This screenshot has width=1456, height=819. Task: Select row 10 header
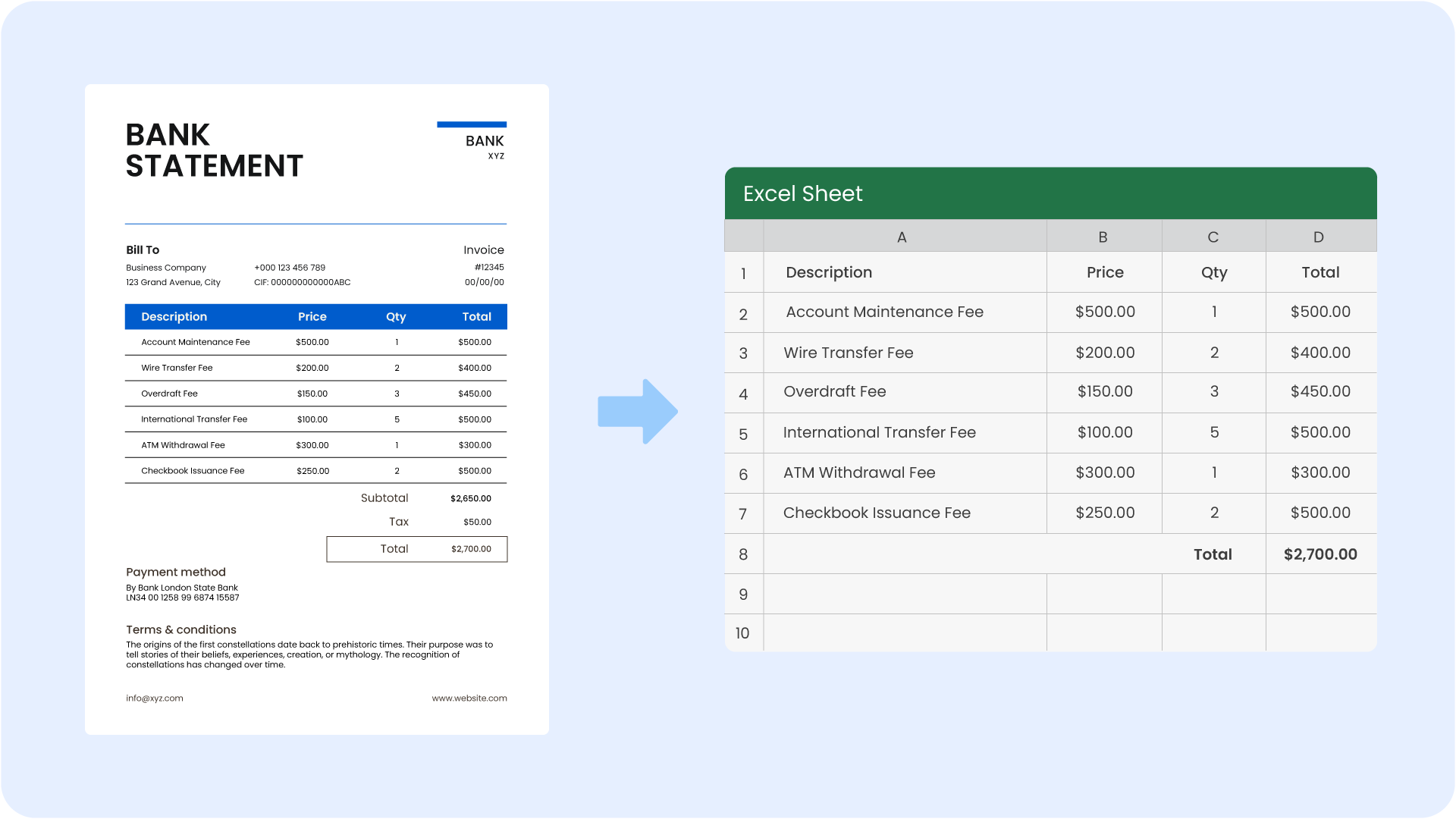tap(742, 632)
